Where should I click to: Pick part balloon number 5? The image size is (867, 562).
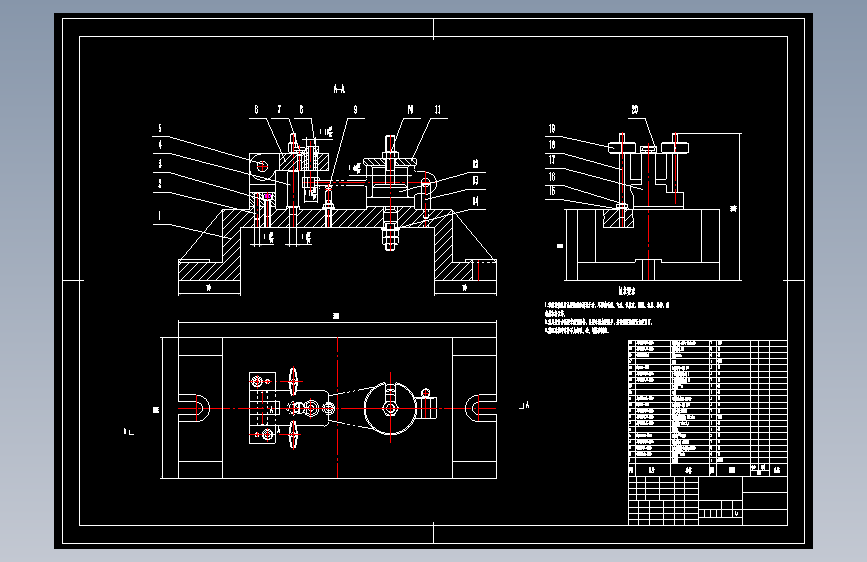click(x=160, y=128)
